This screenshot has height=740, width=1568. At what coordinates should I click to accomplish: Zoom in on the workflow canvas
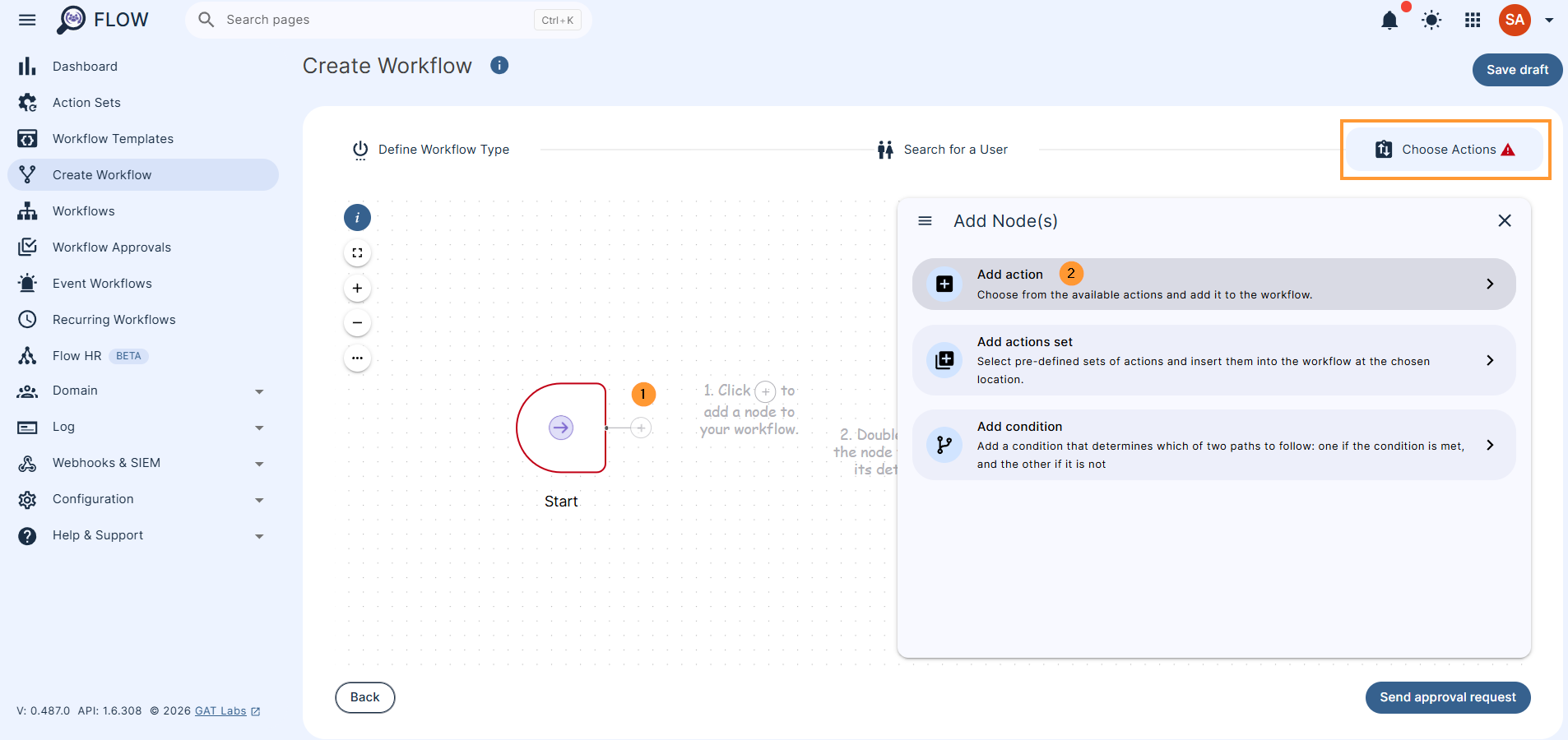[x=357, y=288]
